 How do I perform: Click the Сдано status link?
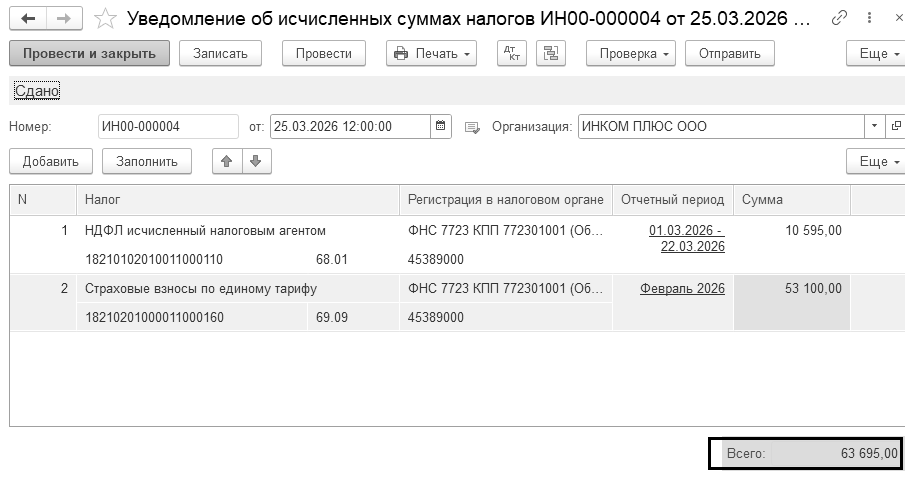37,91
